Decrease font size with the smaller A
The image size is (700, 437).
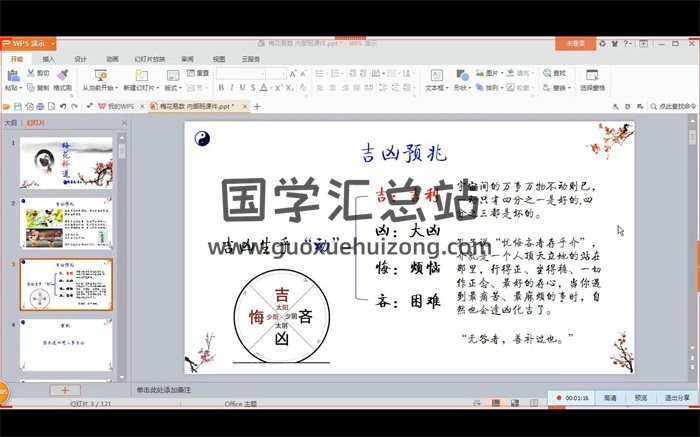[304, 74]
